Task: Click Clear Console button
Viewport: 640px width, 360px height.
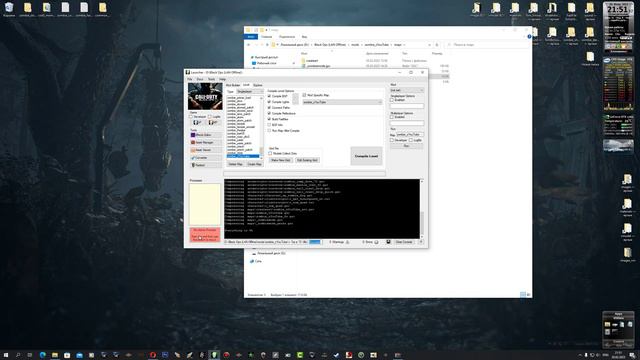Action: click(x=404, y=242)
